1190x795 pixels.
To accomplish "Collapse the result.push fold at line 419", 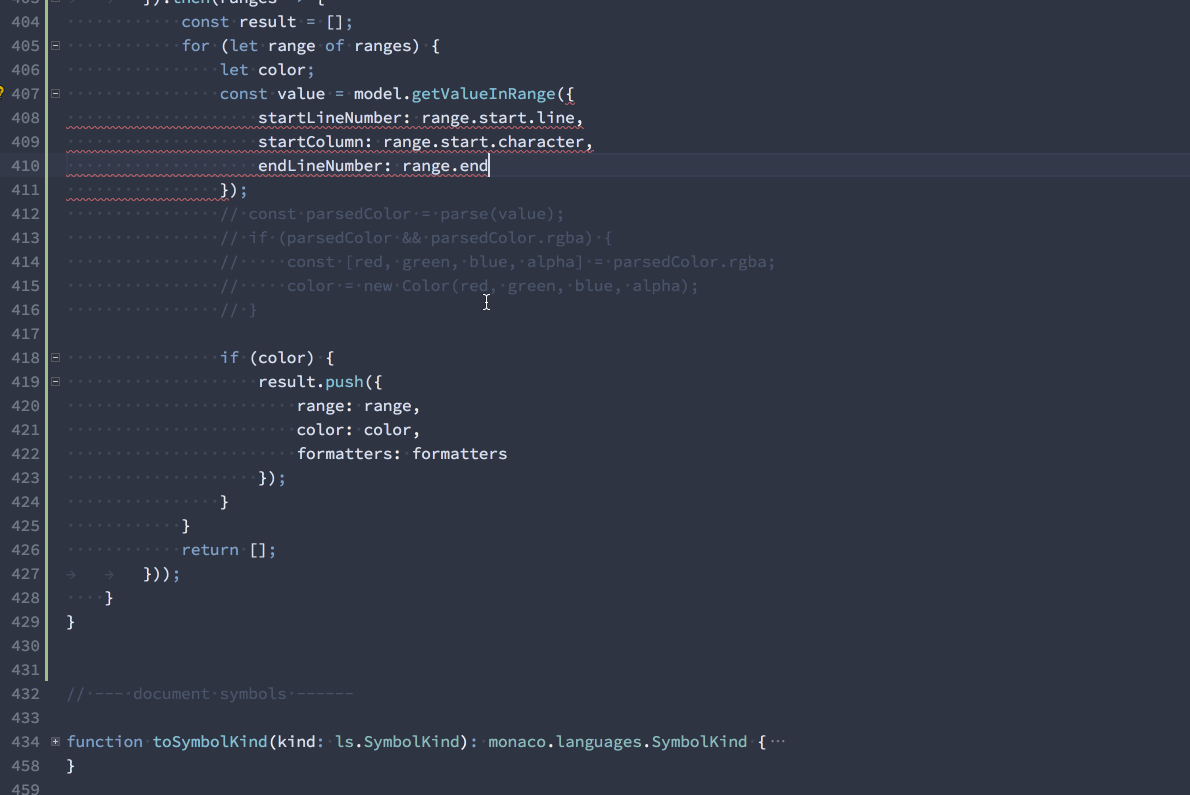I will pos(55,382).
